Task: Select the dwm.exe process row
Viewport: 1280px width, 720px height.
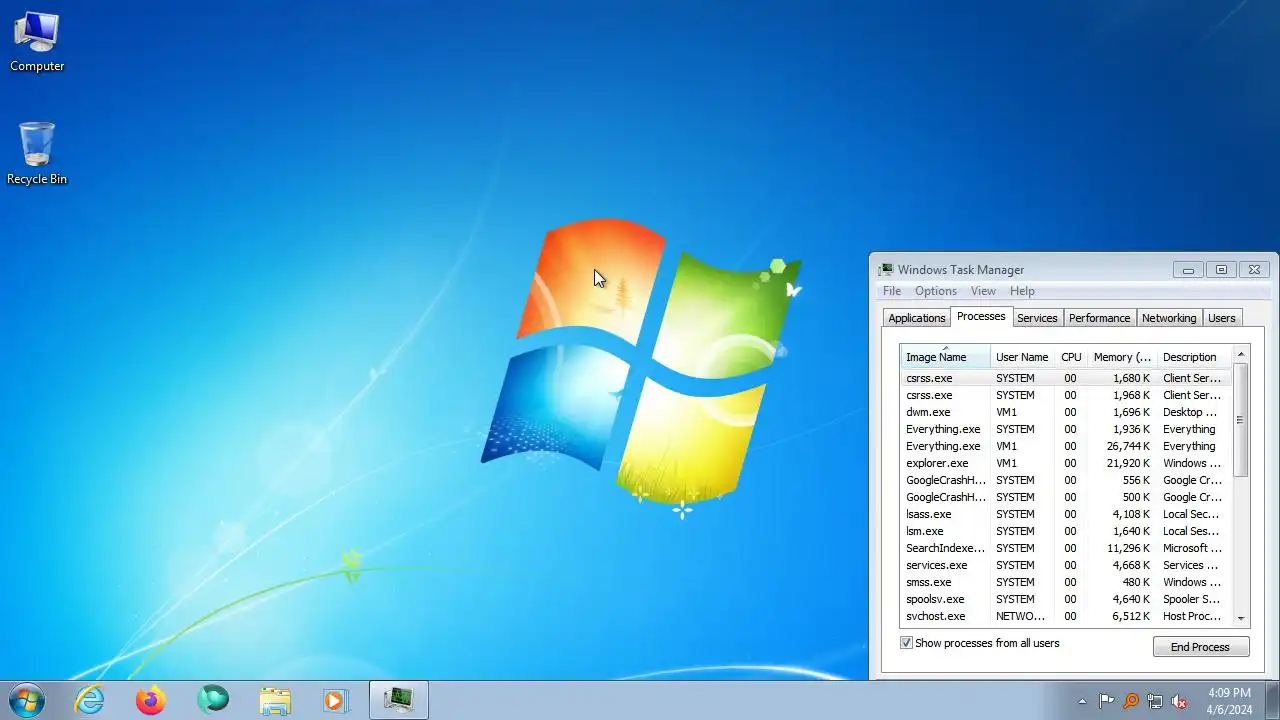Action: tap(1066, 412)
